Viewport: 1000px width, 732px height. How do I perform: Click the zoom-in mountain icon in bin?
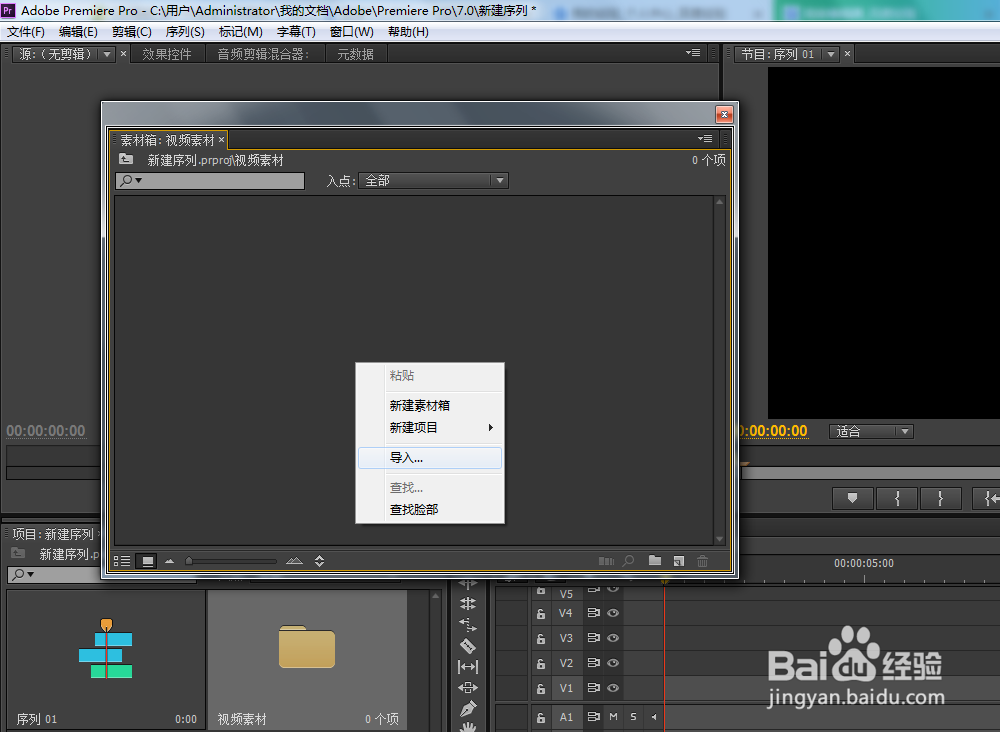click(294, 561)
